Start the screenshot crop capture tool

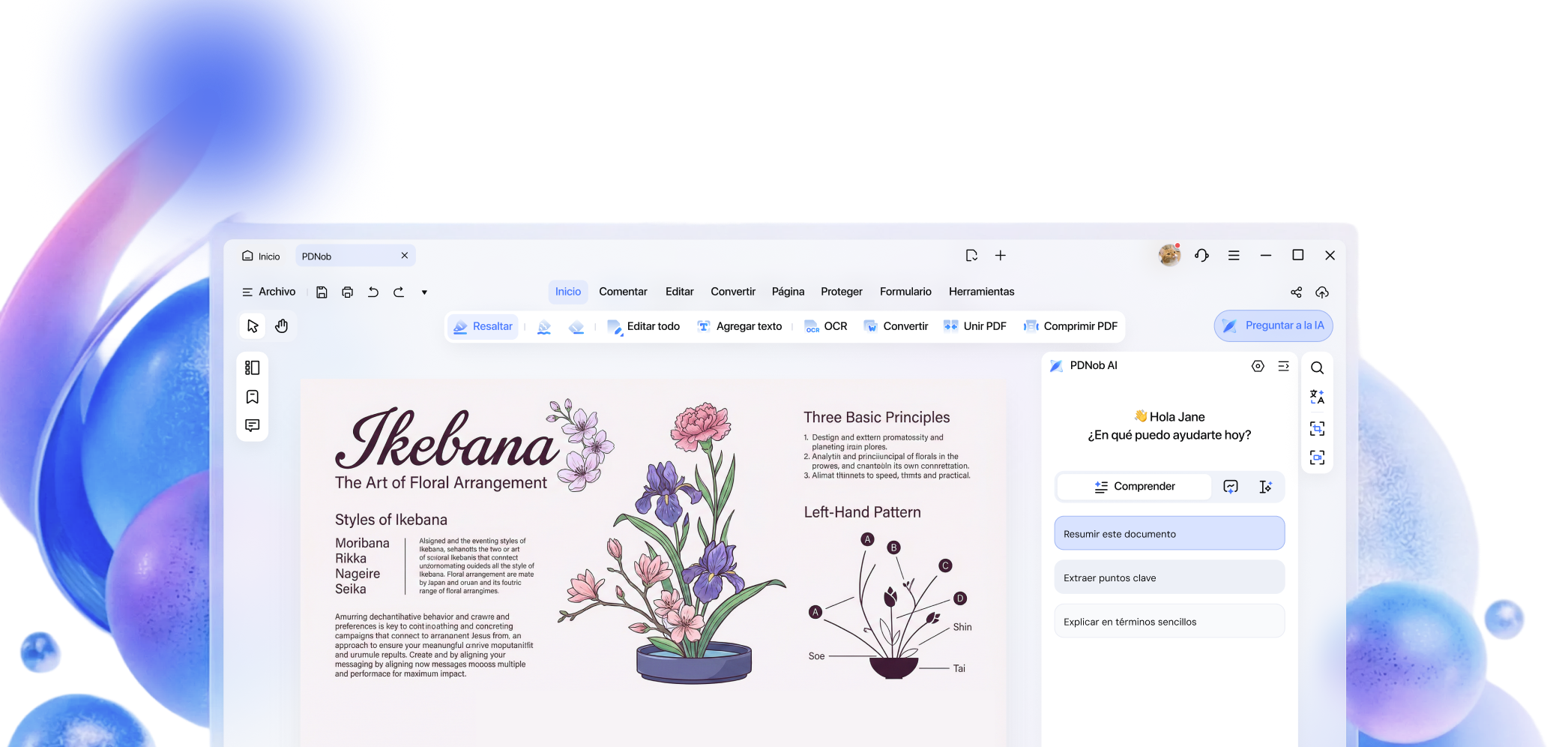point(1317,428)
